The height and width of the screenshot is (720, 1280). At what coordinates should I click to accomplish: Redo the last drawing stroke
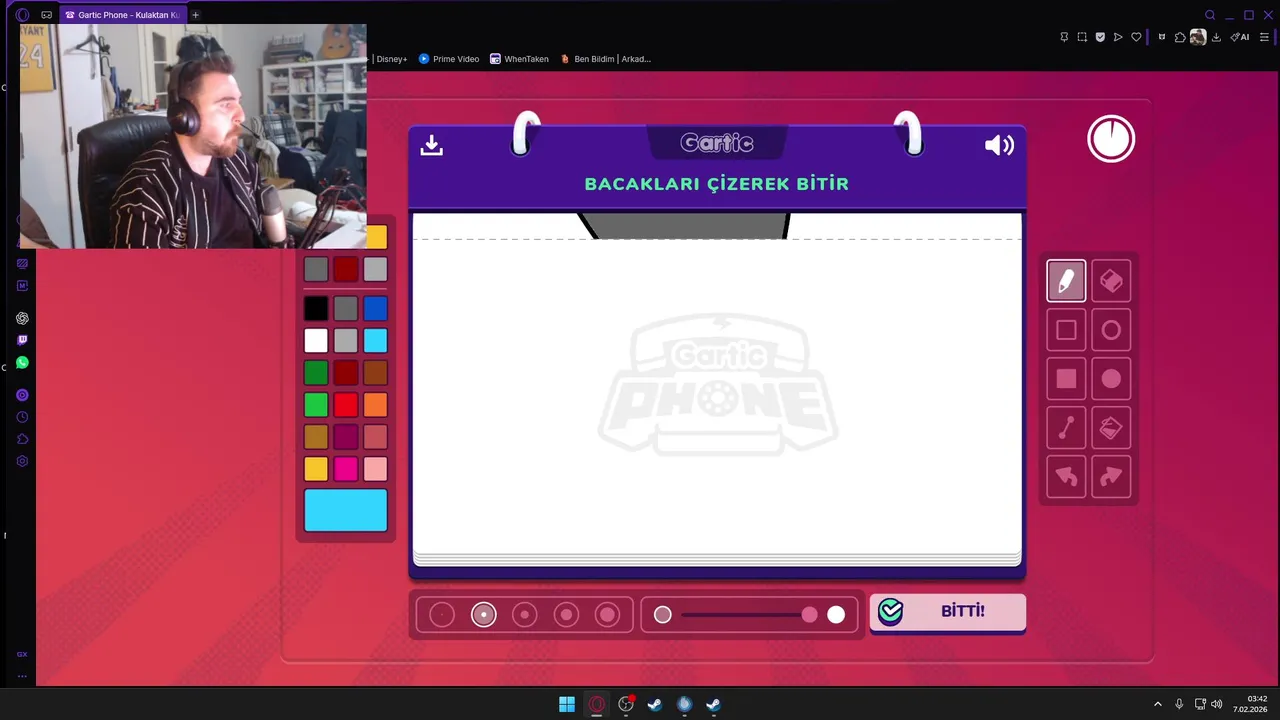[1111, 477]
